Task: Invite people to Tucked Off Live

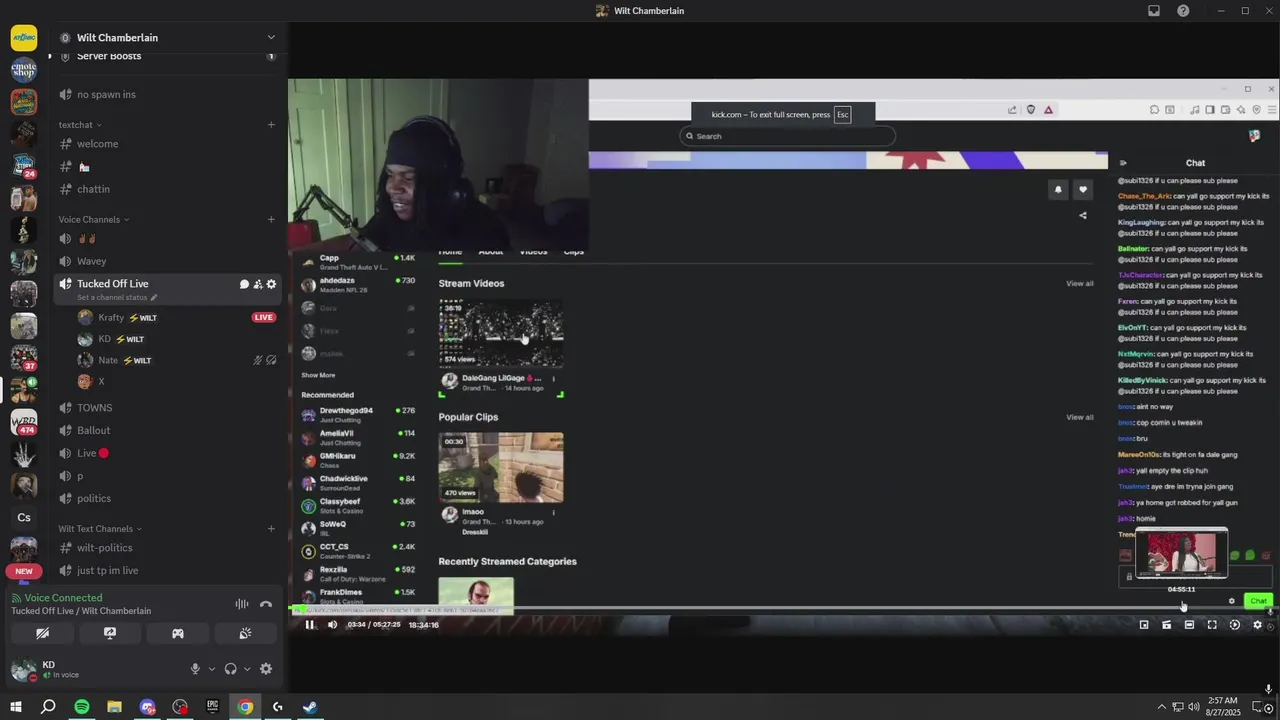Action: click(258, 284)
